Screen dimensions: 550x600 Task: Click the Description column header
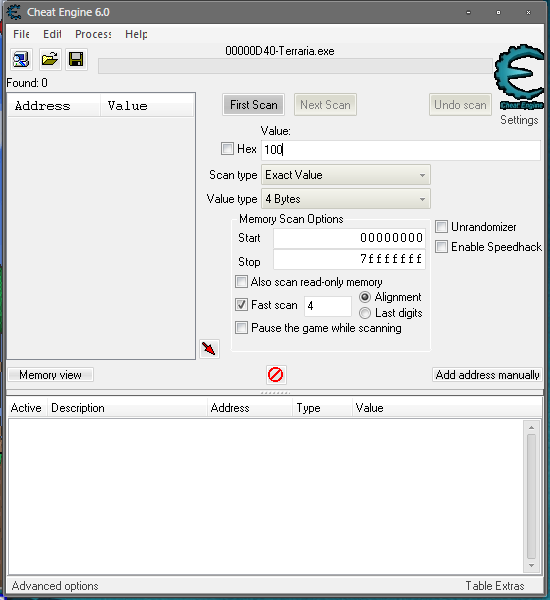127,408
